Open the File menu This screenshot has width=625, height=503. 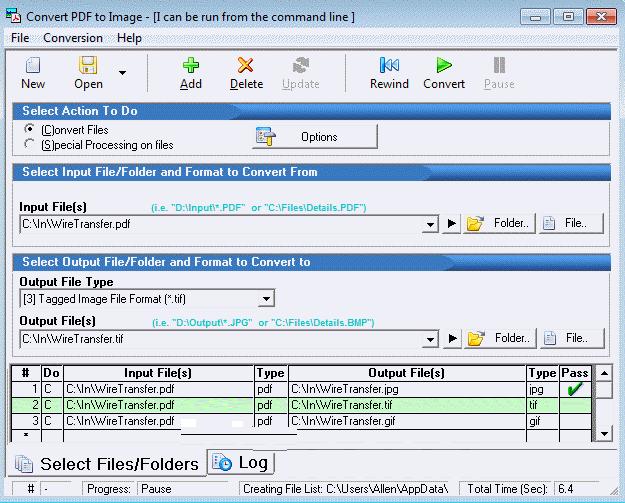(20, 38)
